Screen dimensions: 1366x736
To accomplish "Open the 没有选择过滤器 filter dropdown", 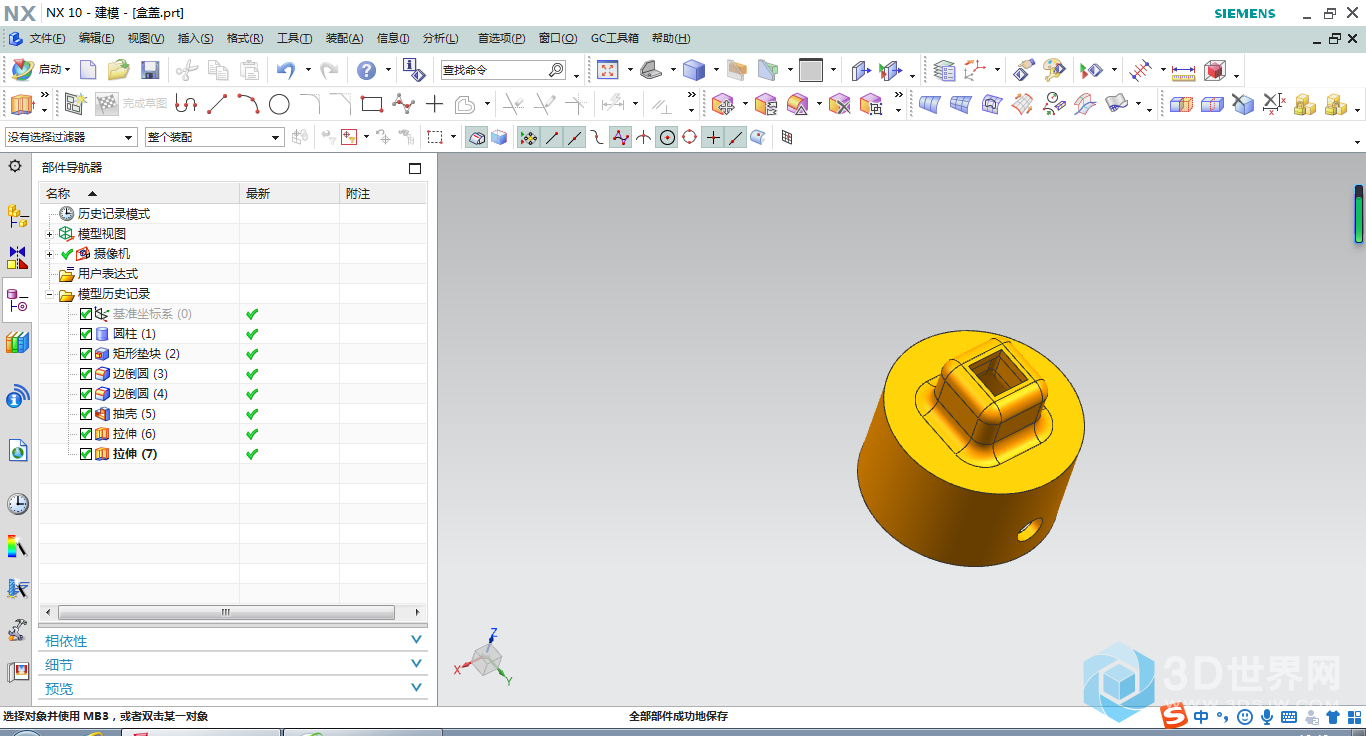I will click(71, 137).
